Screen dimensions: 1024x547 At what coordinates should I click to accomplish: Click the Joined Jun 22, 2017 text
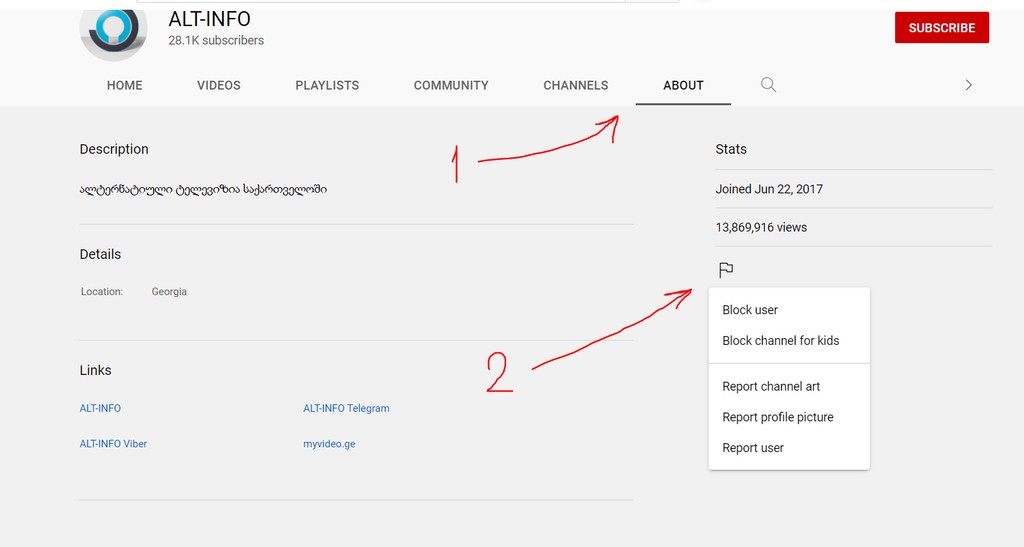click(769, 189)
